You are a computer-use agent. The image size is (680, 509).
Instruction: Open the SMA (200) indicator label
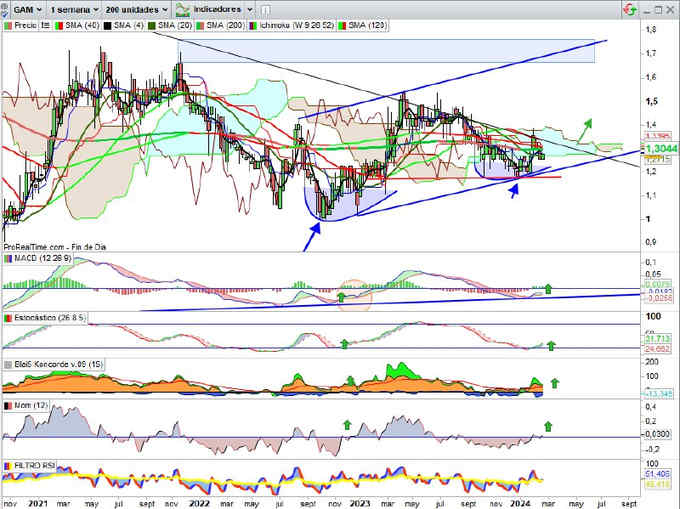click(226, 26)
